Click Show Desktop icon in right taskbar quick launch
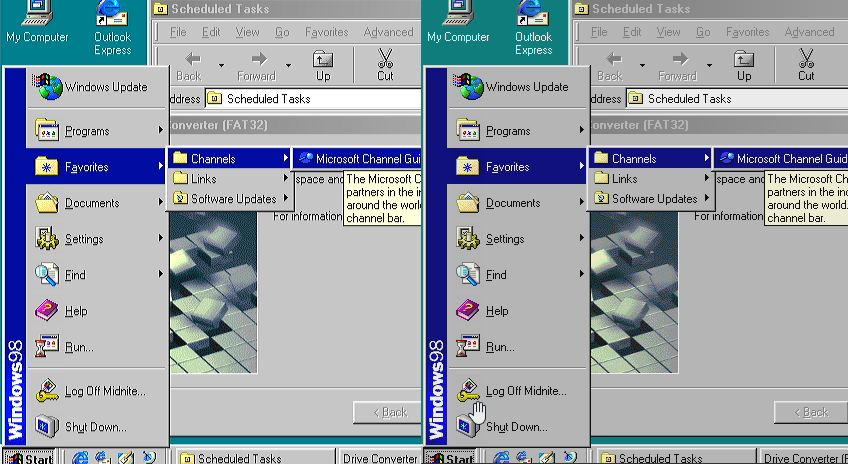 (547, 458)
